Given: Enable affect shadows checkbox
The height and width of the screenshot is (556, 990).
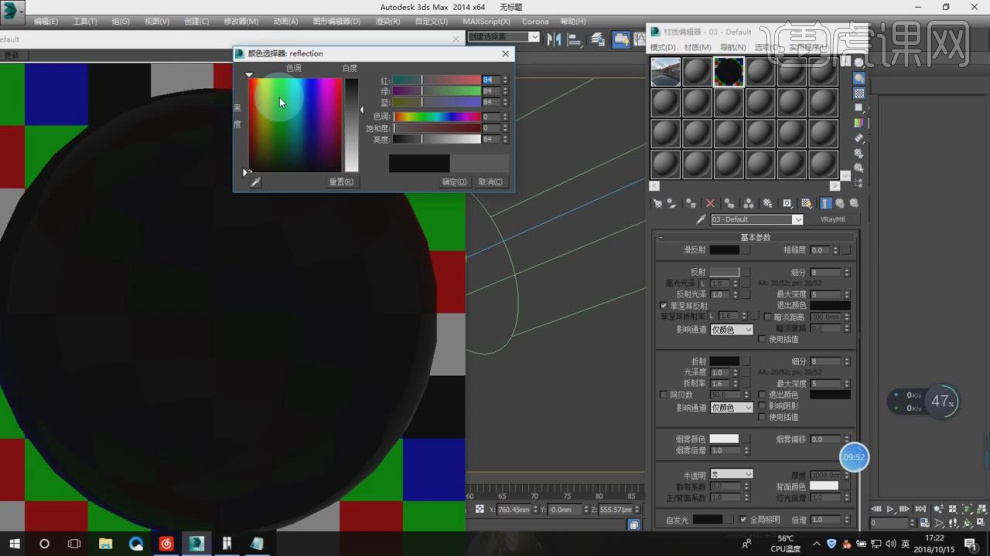Looking at the screenshot, I should (762, 406).
